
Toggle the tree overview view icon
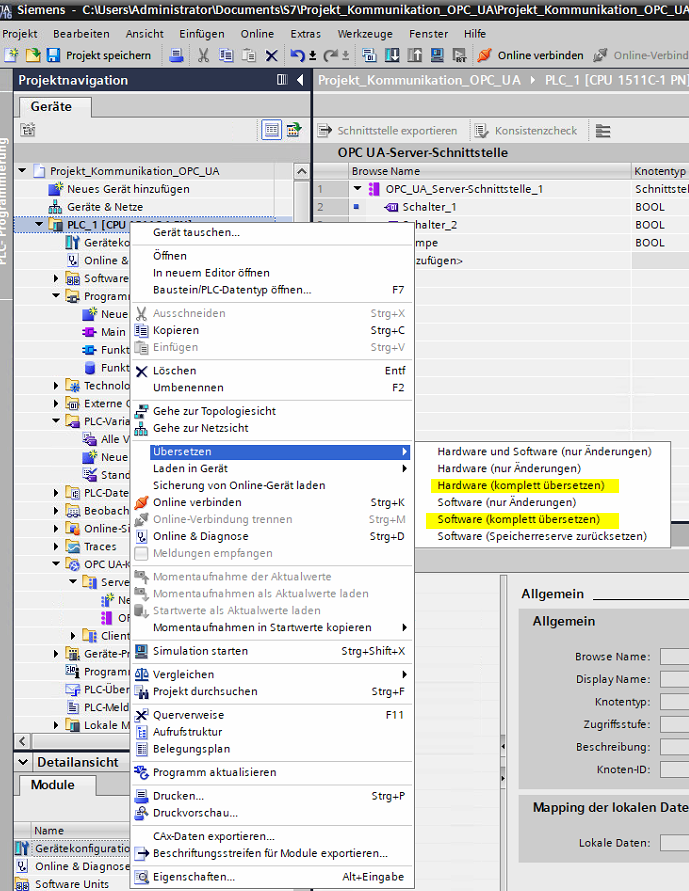(x=272, y=130)
